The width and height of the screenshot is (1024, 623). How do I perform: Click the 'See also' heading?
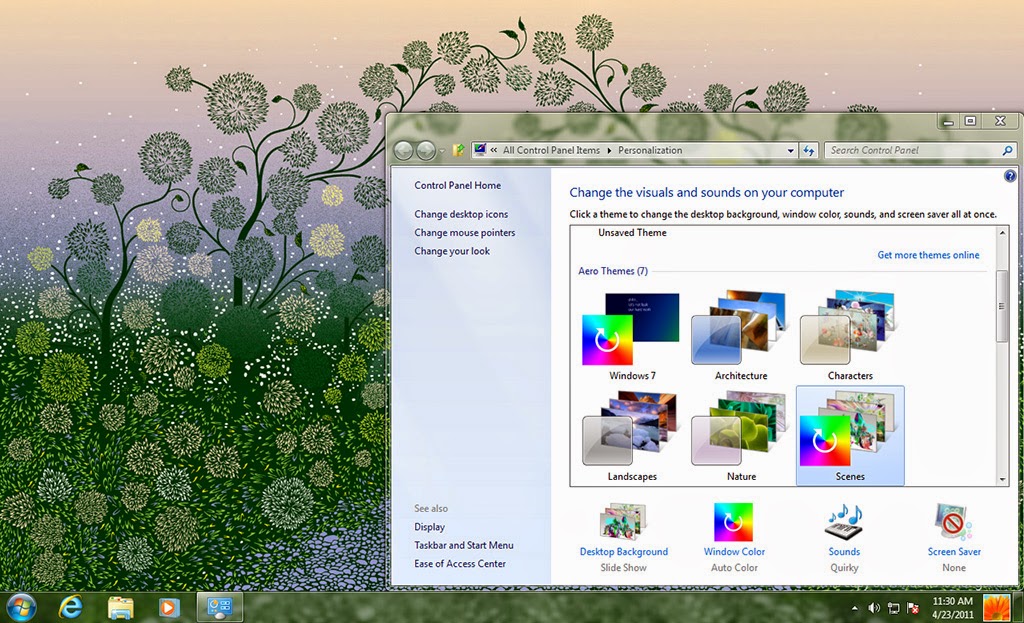[x=431, y=508]
